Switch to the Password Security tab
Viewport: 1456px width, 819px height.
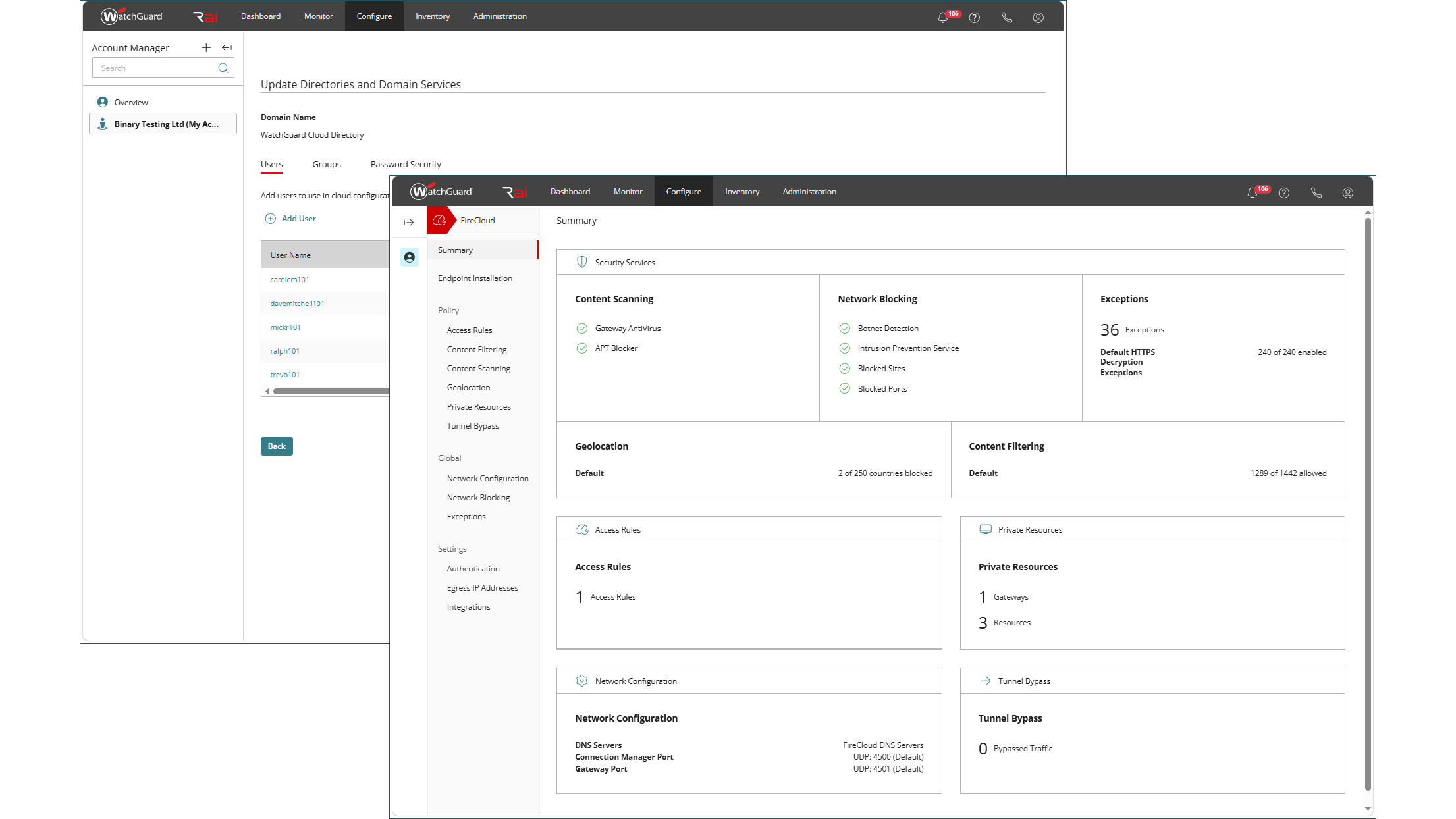tap(406, 165)
